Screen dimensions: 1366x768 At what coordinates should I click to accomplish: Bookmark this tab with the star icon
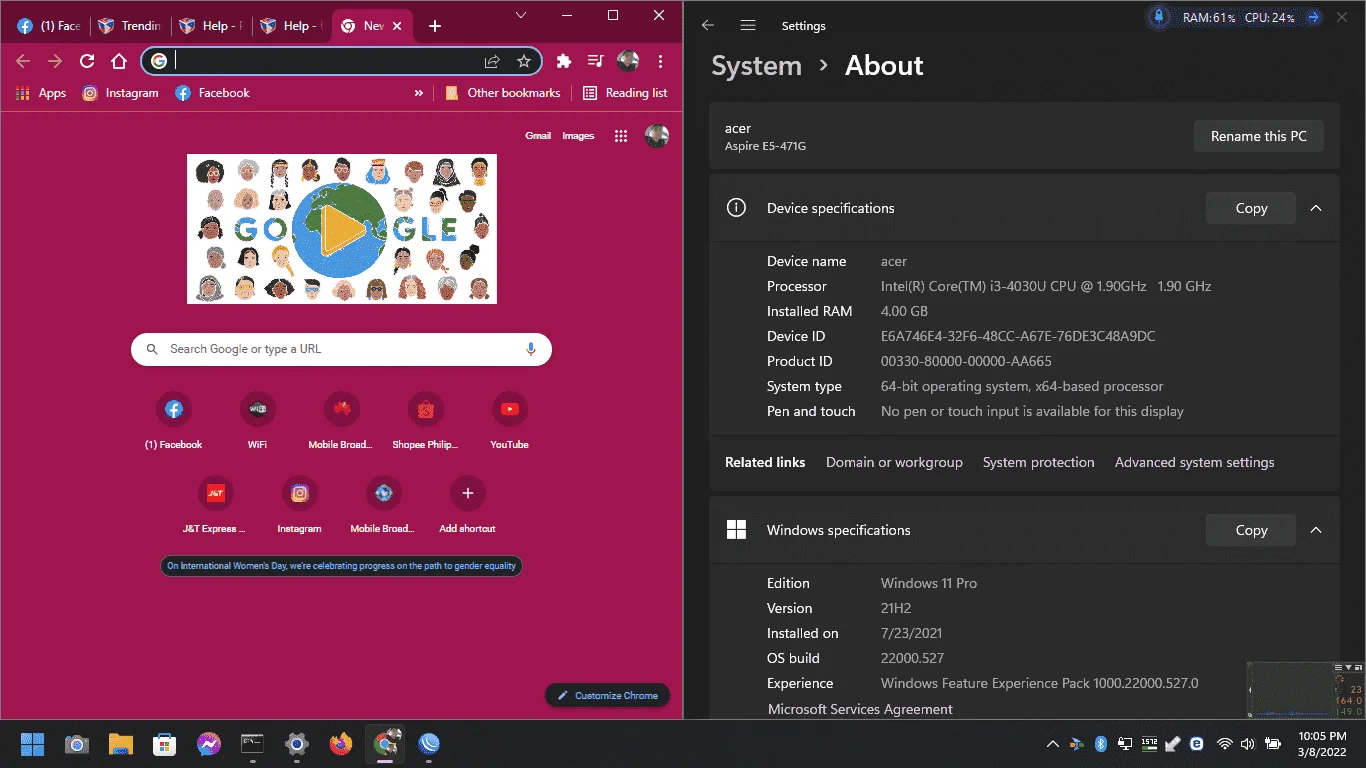(524, 61)
